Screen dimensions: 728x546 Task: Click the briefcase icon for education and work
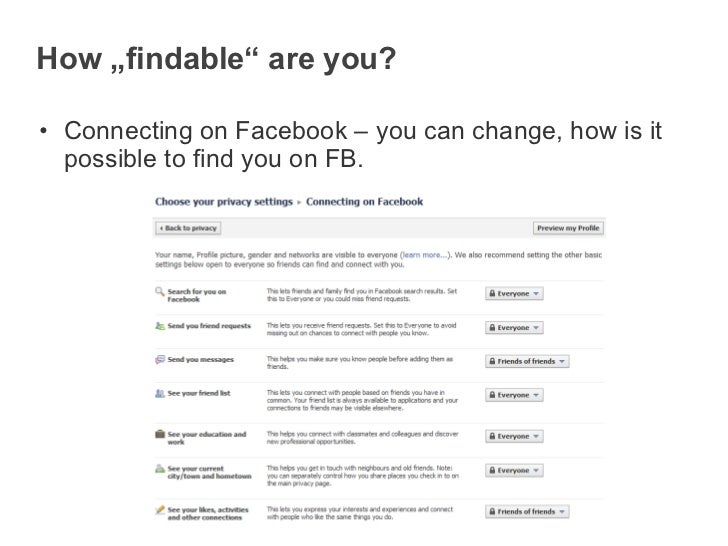[159, 436]
